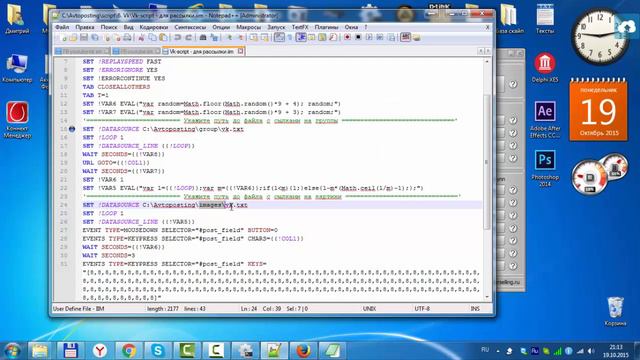Click the Paste toolbar icon
Image resolution: width=640 pixels, height=360 pixels.
164,38
